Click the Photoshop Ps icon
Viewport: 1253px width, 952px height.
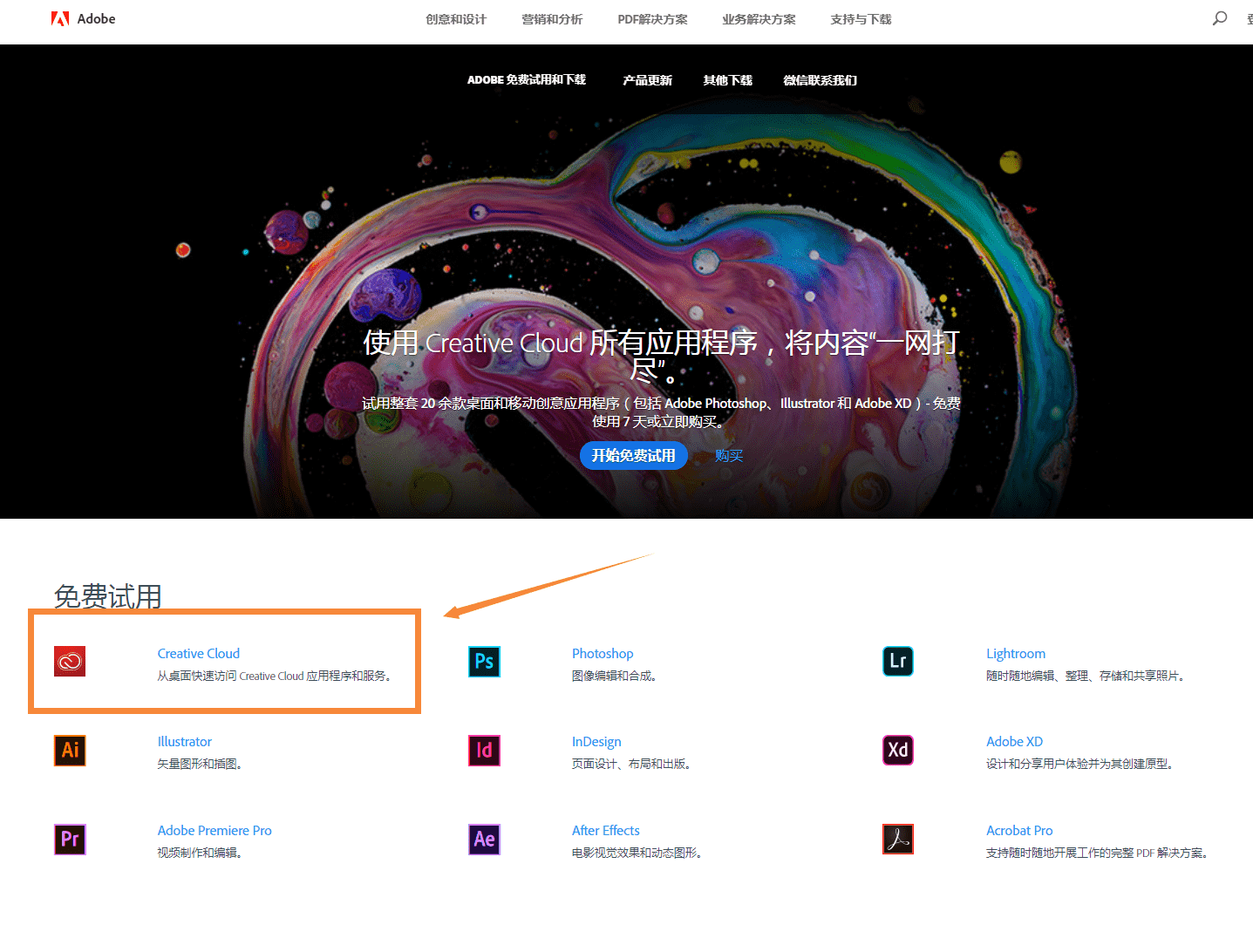coord(484,662)
